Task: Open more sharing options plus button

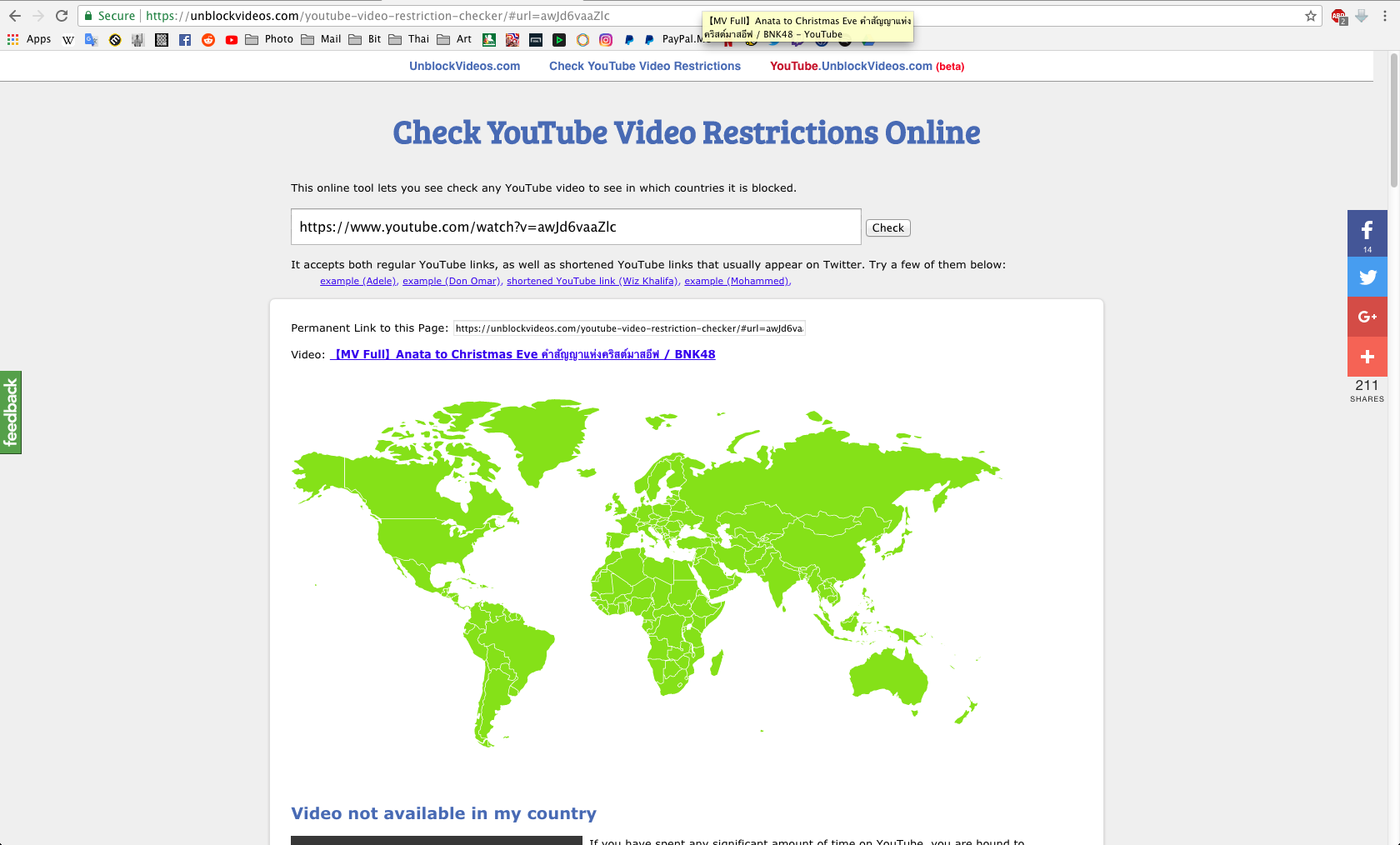Action: coord(1367,357)
